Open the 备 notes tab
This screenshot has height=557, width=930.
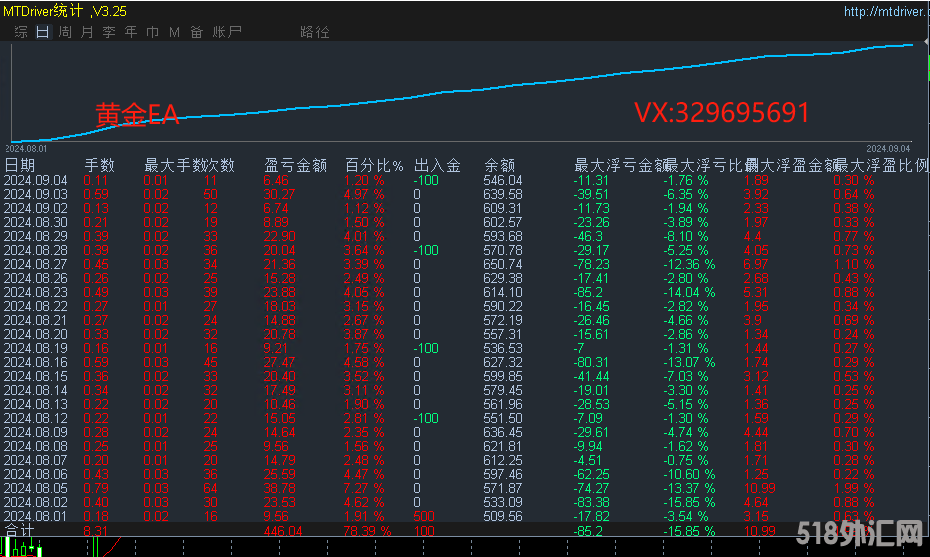[x=197, y=32]
